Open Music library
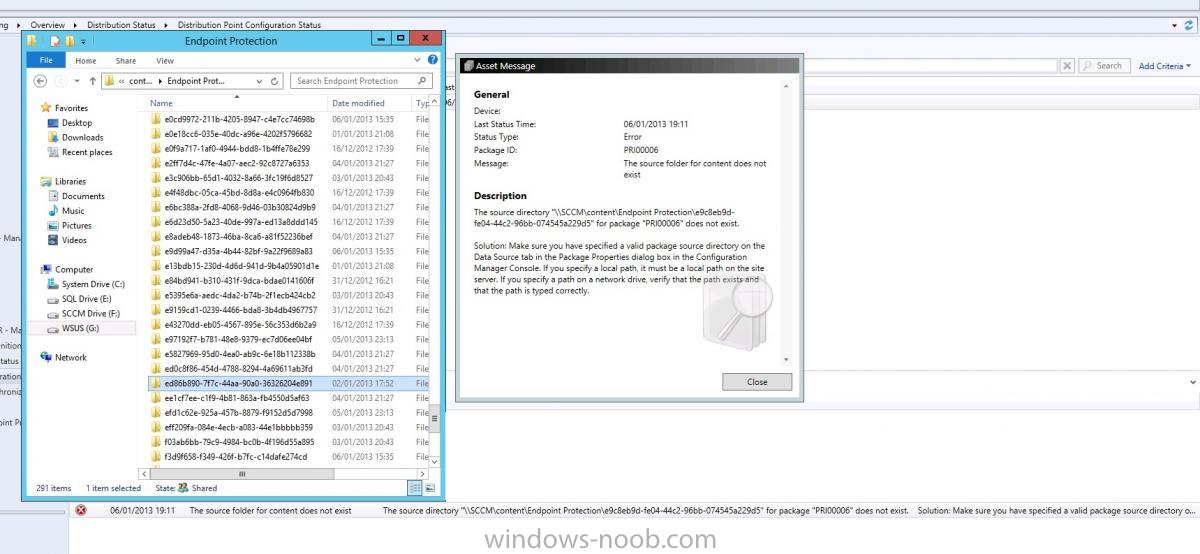 73,211
